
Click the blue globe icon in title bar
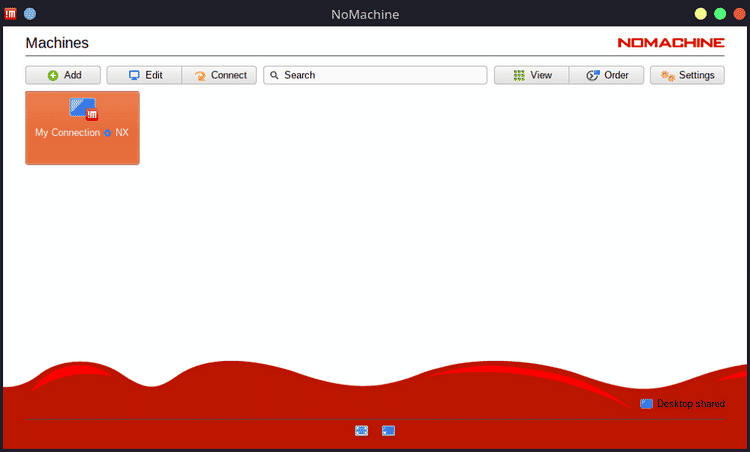[x=30, y=14]
